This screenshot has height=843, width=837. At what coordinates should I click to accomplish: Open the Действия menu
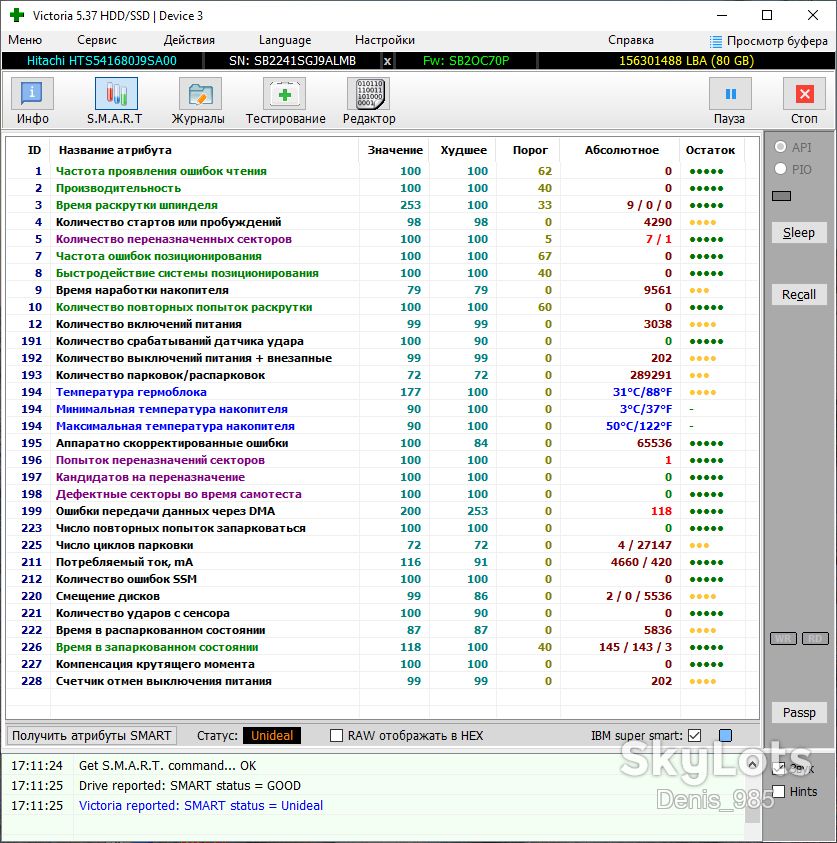pos(189,40)
